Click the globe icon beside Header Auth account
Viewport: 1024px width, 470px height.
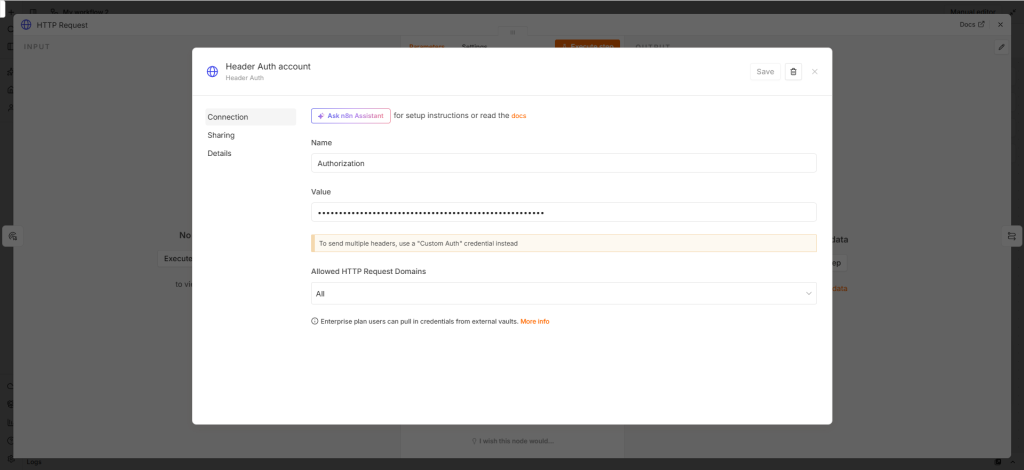point(212,72)
